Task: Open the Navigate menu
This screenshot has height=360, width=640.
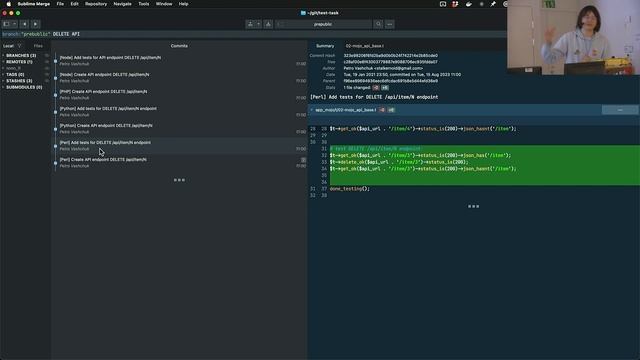Action: [x=122, y=4]
